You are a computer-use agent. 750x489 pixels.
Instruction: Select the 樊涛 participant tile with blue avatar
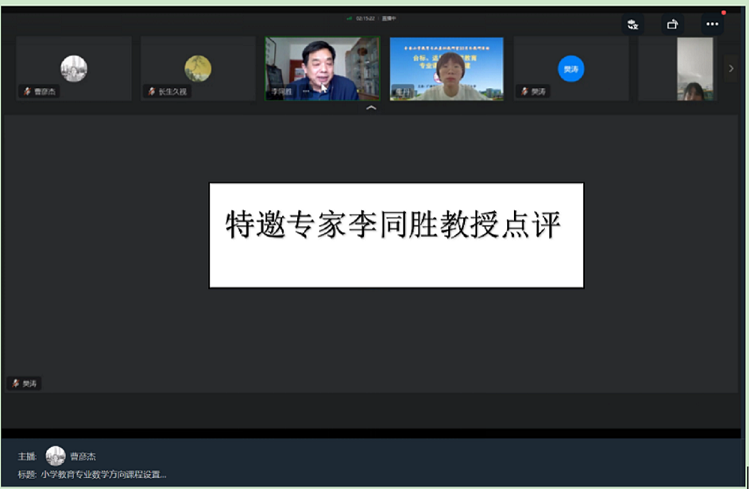[571, 68]
